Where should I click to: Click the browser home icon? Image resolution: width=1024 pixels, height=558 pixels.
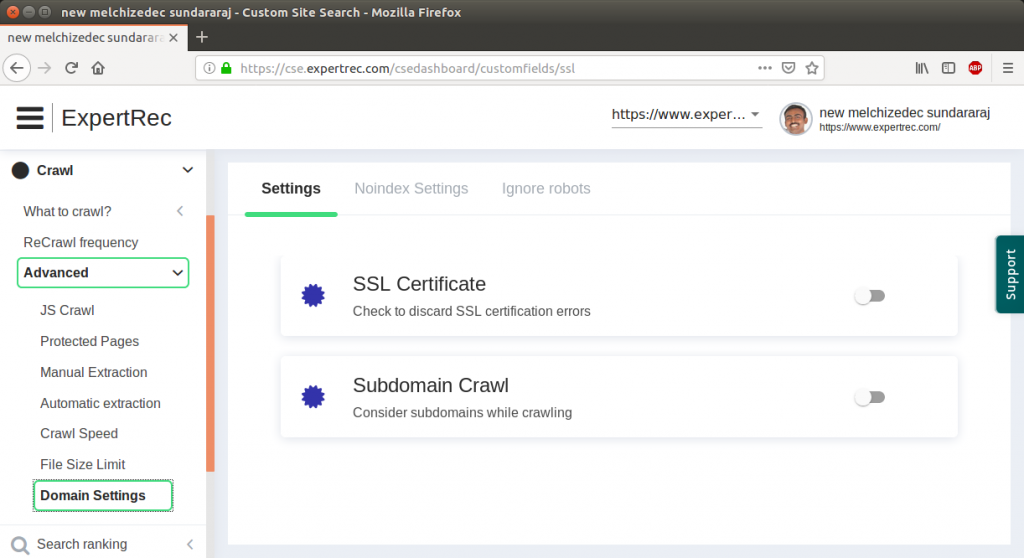[x=98, y=68]
